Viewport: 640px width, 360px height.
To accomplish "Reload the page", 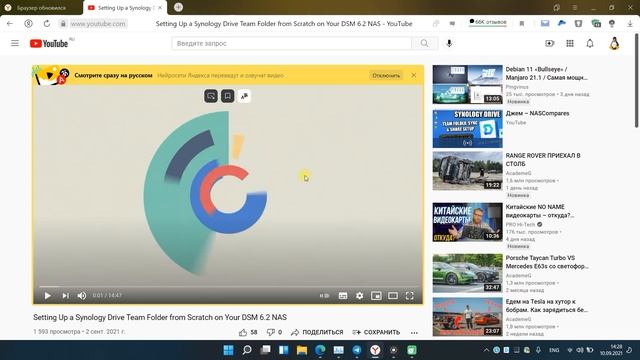I will (x=47, y=24).
